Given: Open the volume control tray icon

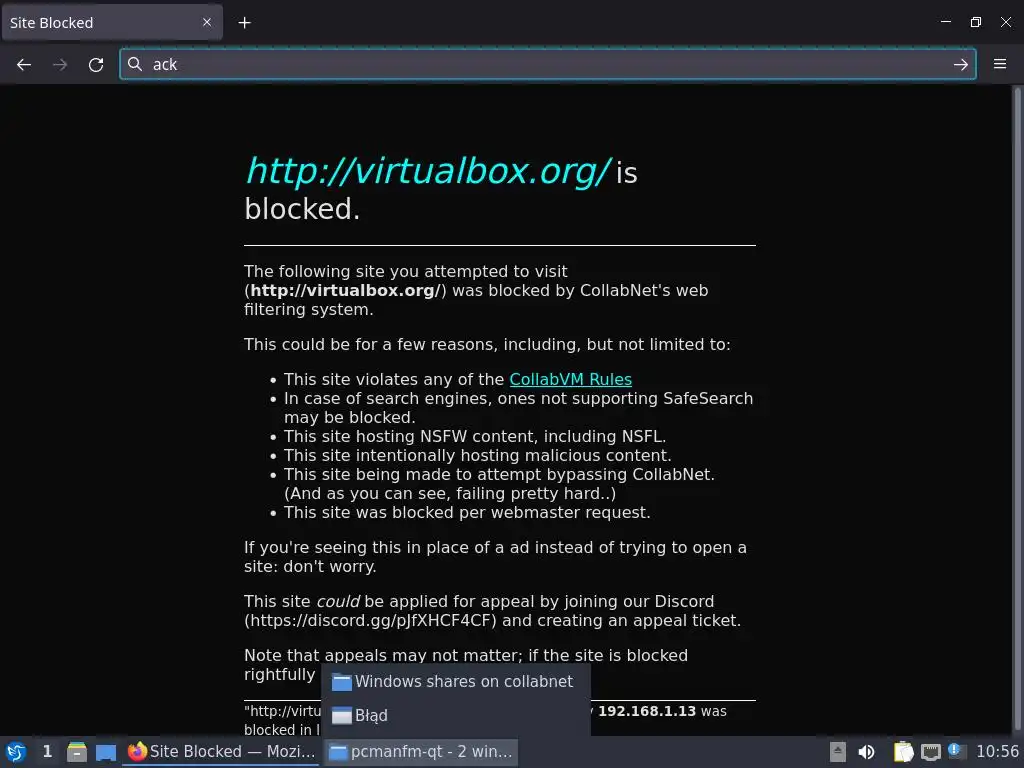Looking at the screenshot, I should point(867,752).
